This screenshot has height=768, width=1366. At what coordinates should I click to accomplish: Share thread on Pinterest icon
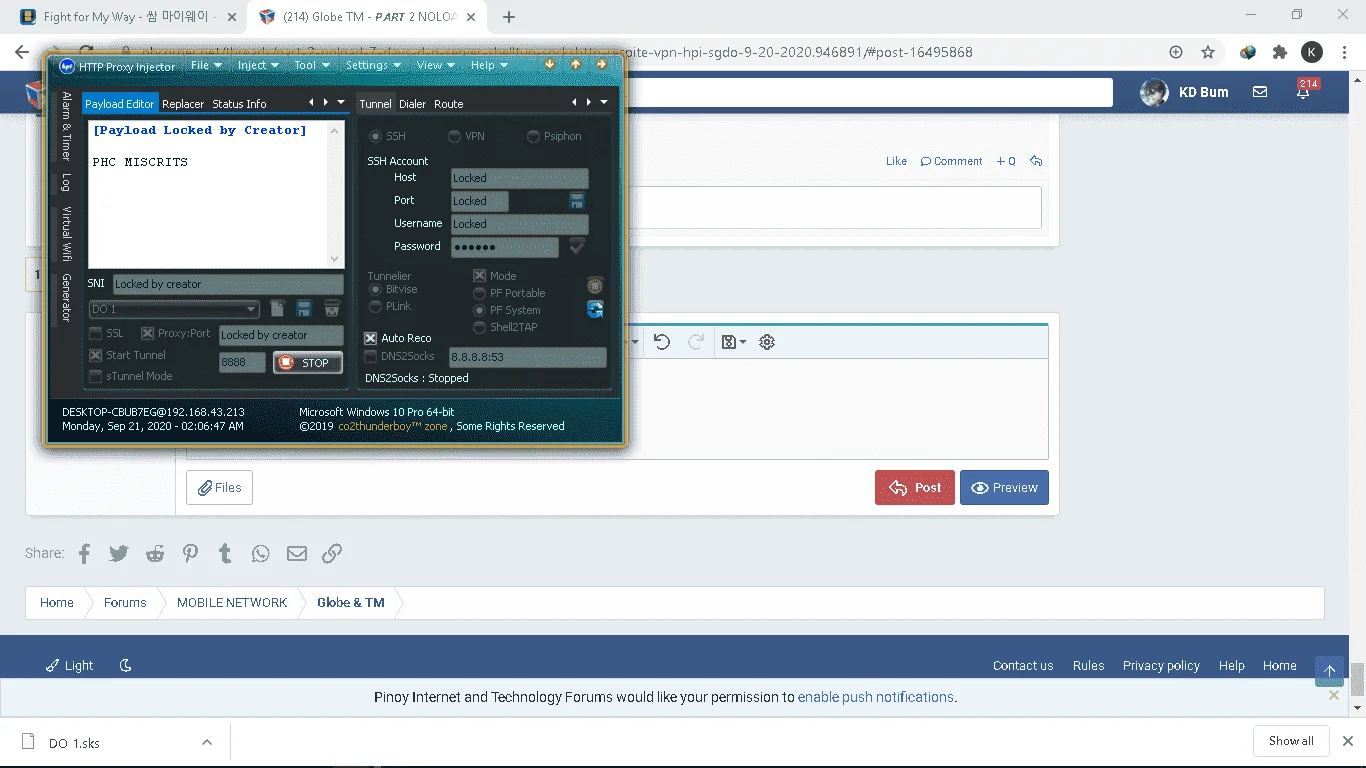click(190, 553)
